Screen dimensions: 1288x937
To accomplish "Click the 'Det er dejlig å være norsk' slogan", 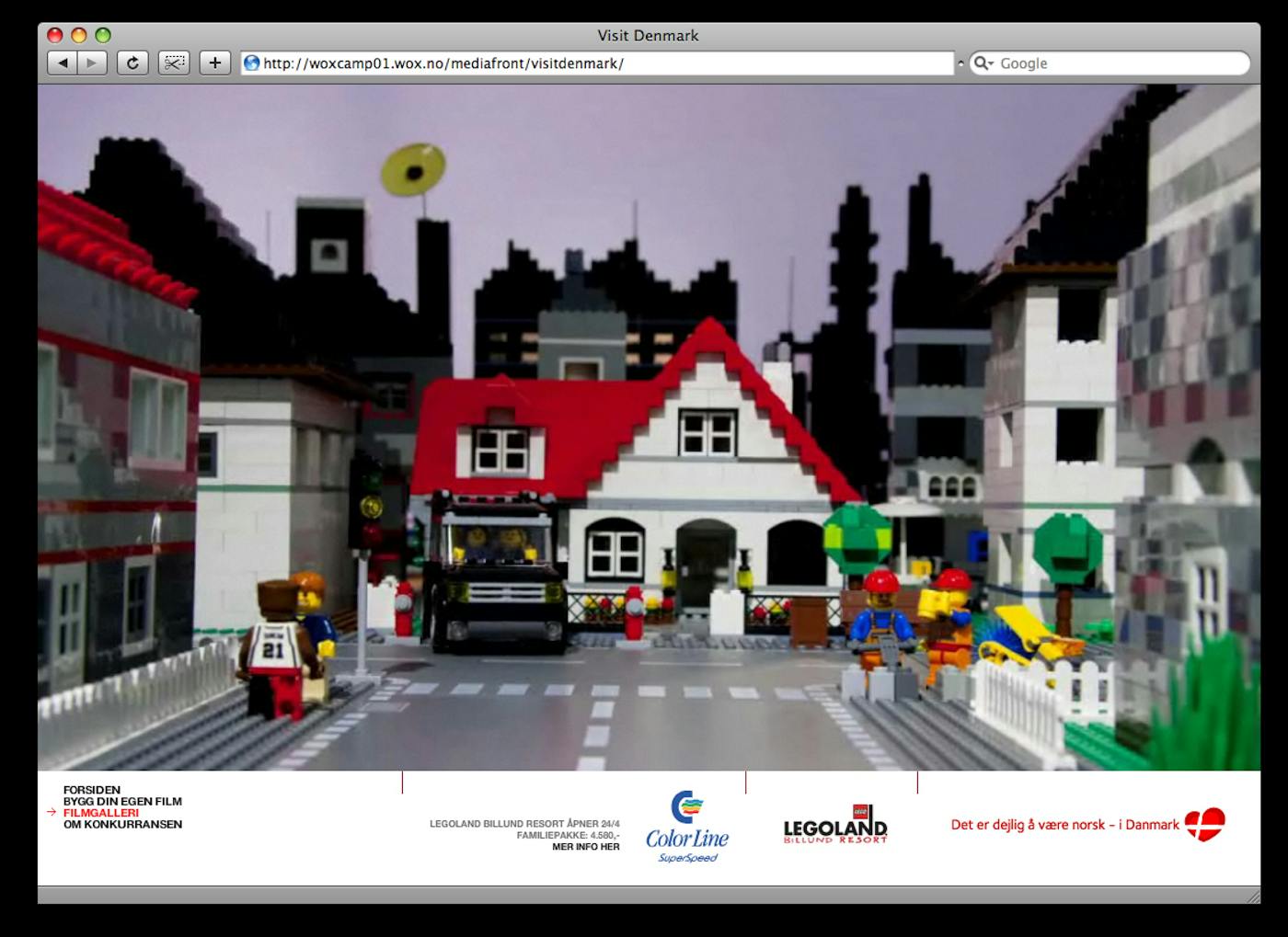I will click(x=1064, y=825).
